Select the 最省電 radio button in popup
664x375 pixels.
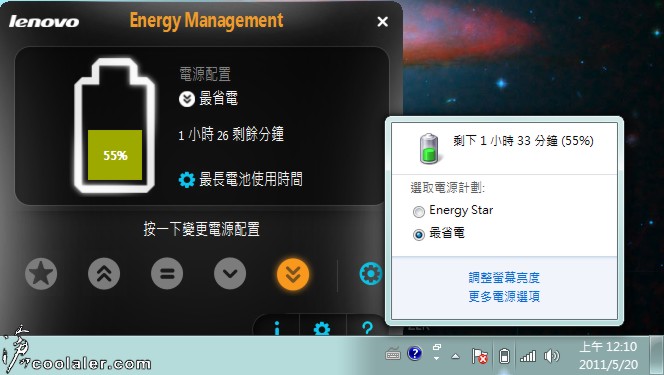(x=419, y=234)
